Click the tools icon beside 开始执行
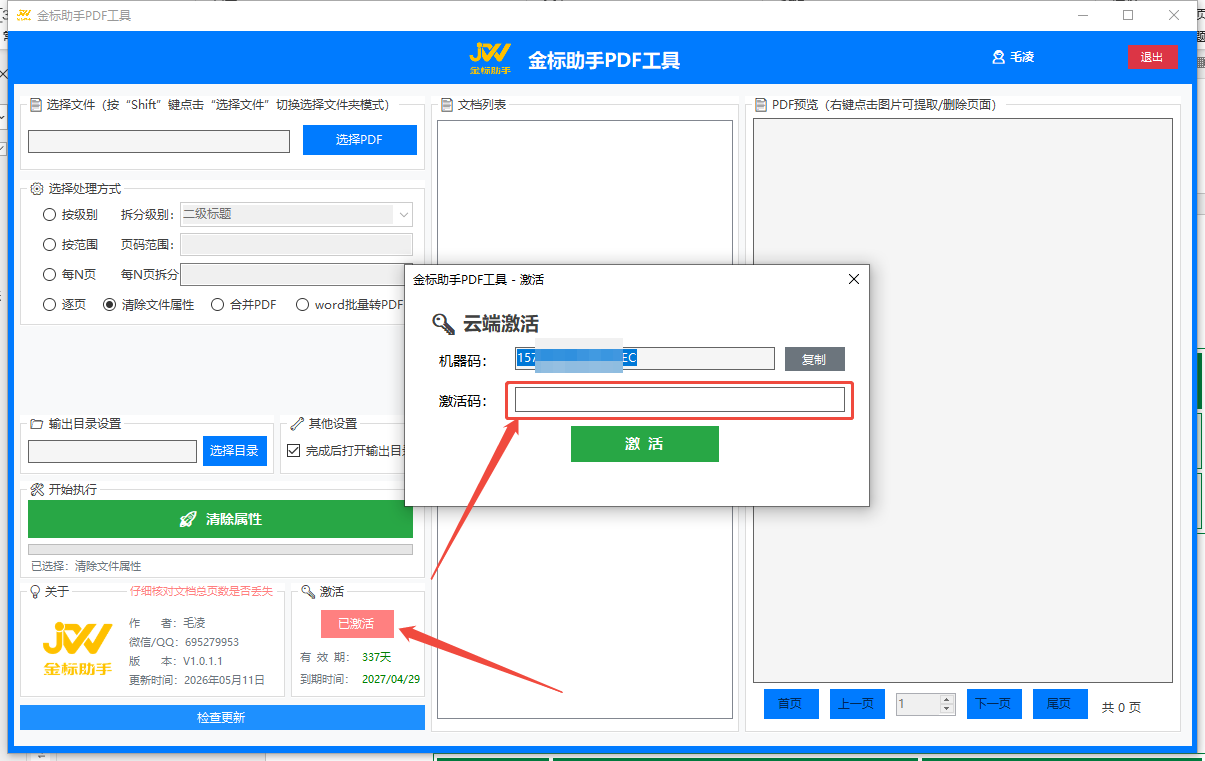The height and width of the screenshot is (761, 1205). point(37,490)
